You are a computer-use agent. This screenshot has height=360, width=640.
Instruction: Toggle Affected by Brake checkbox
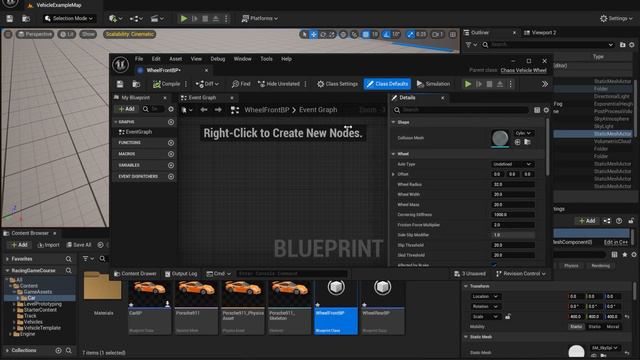pos(494,264)
